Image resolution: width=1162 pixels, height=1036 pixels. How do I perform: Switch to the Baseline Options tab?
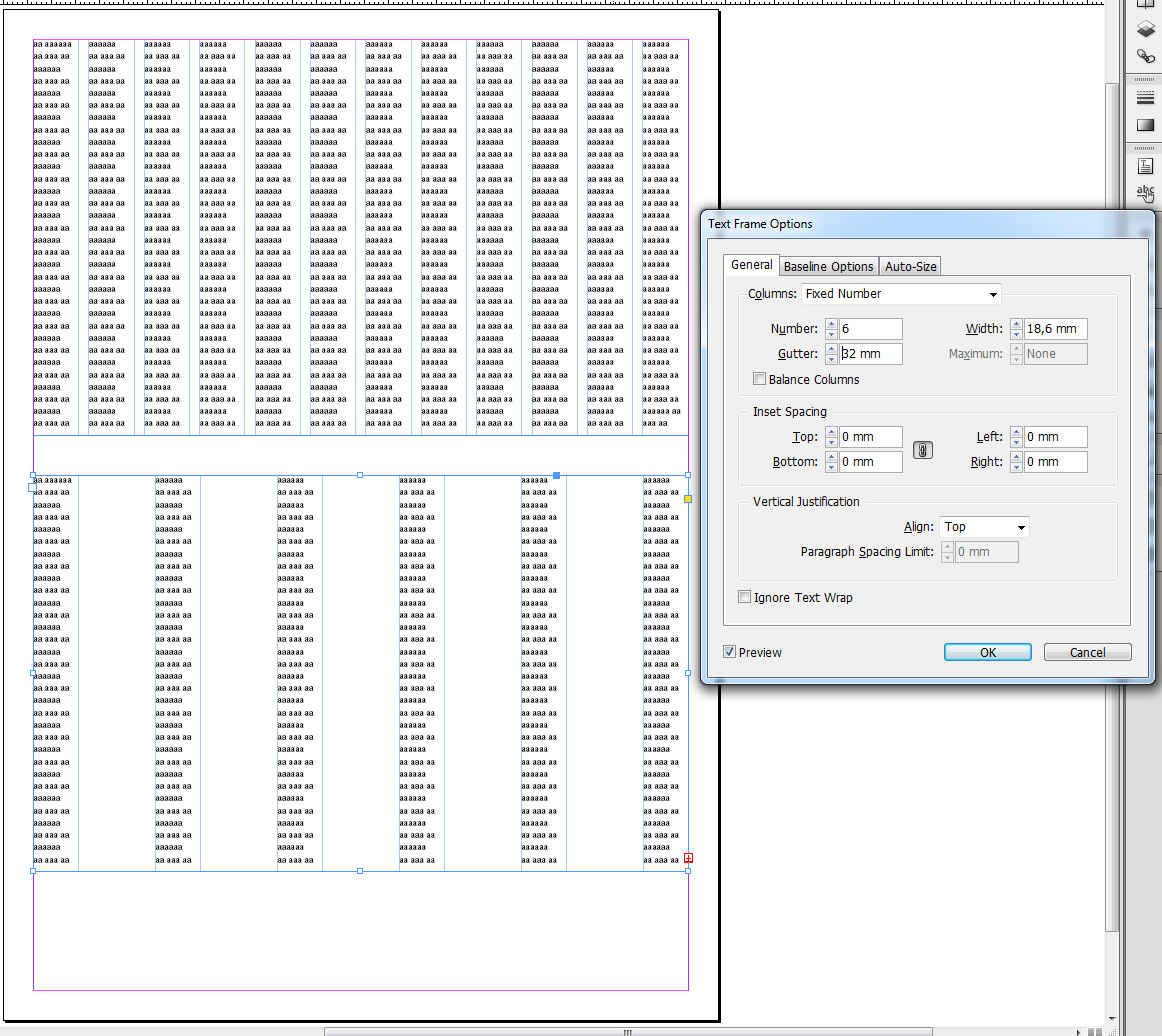pyautogui.click(x=829, y=267)
